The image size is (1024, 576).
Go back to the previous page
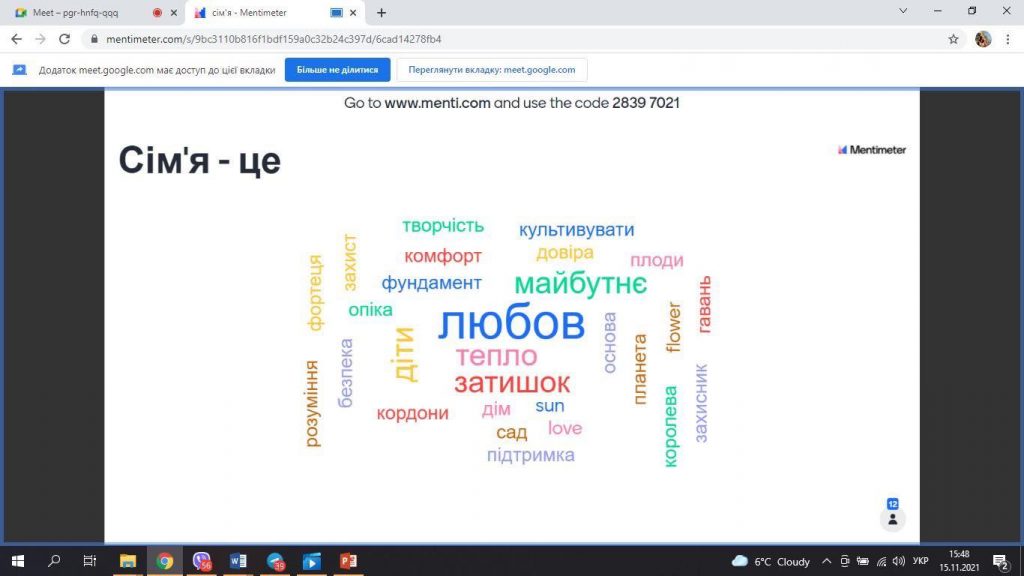16,39
